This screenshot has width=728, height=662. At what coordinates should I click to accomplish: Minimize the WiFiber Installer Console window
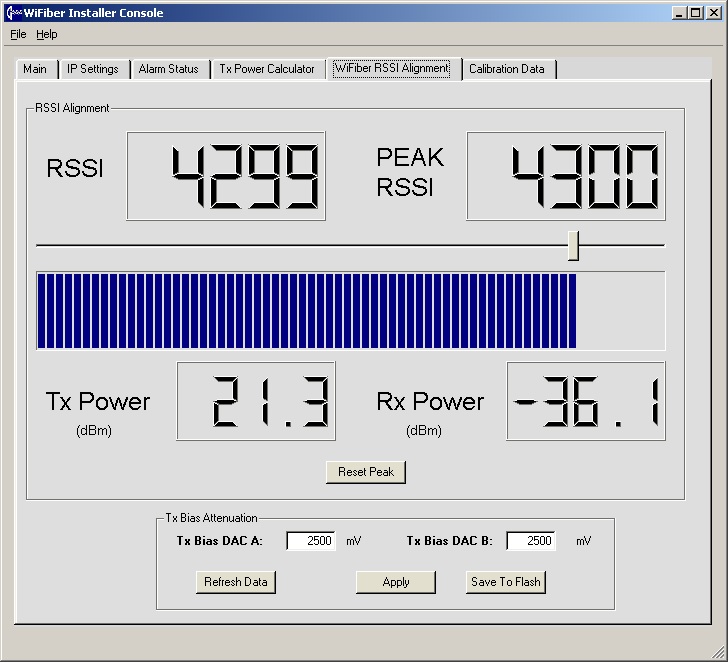tap(679, 13)
